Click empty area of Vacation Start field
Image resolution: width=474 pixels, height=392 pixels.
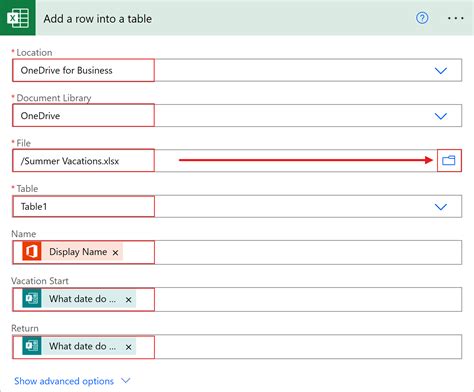307,299
